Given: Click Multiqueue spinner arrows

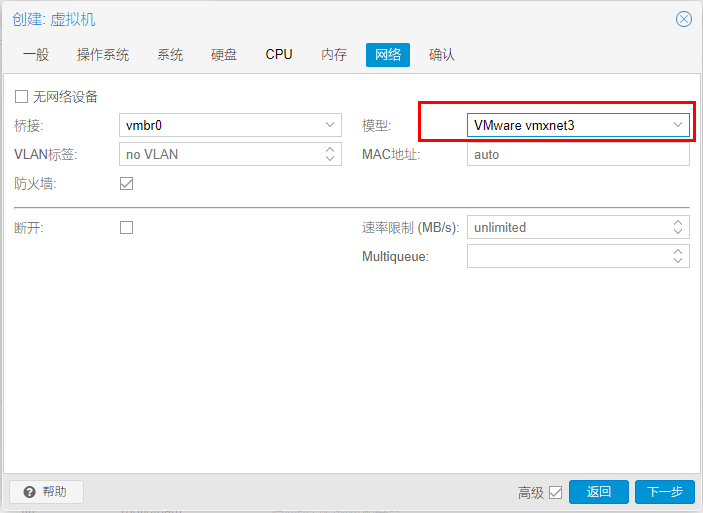Looking at the screenshot, I should click(x=678, y=256).
